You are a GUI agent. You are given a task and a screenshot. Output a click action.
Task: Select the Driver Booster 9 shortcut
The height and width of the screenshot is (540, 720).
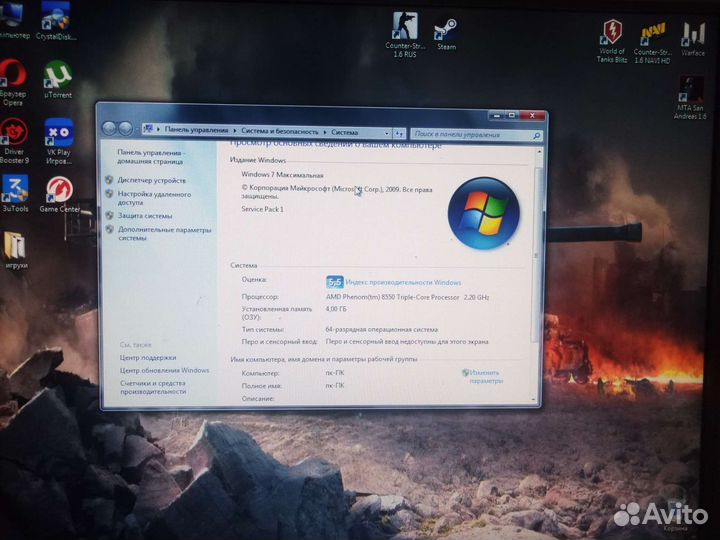14,135
